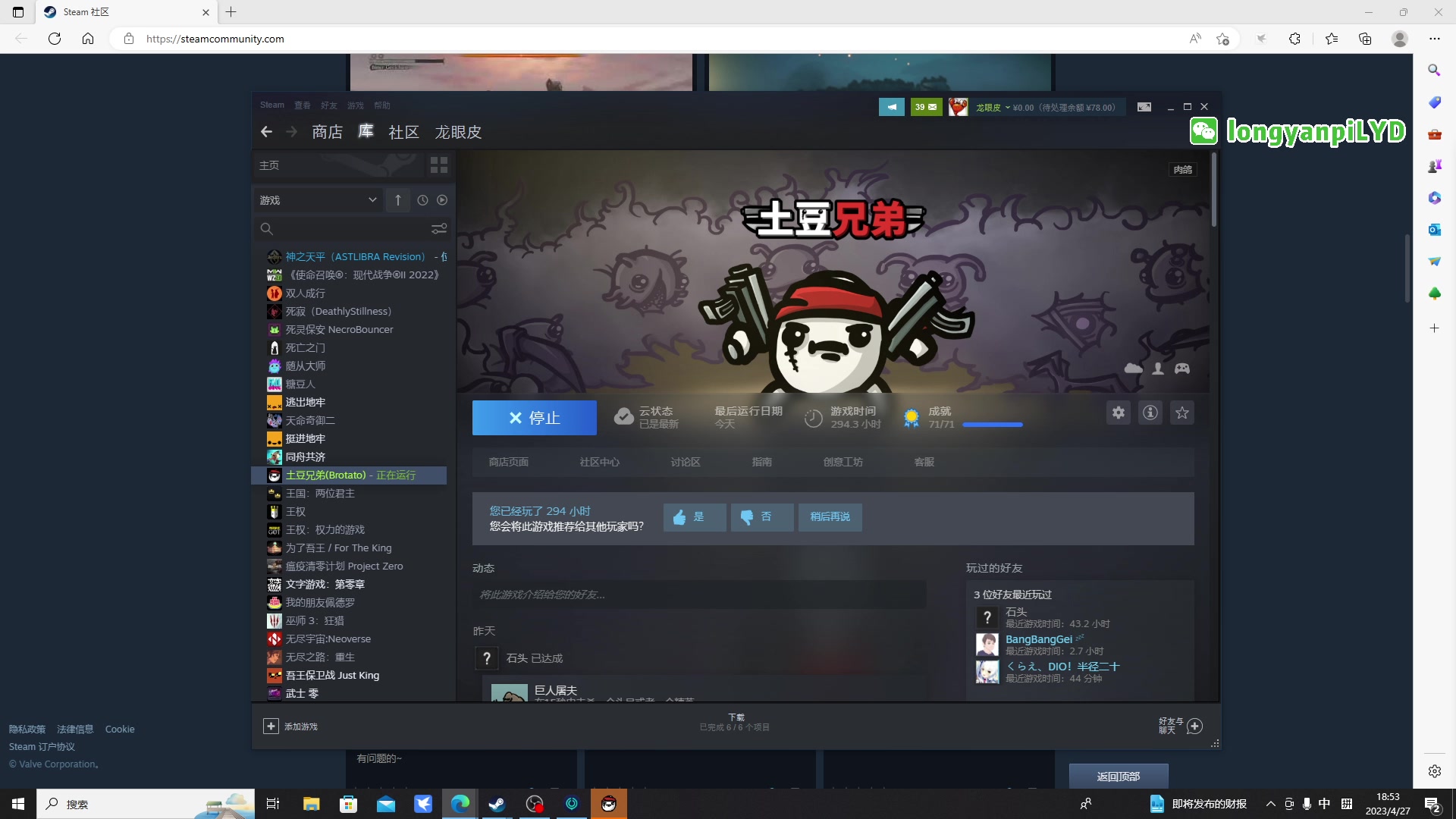Open Steam from the taskbar
1456x819 pixels.
click(497, 804)
